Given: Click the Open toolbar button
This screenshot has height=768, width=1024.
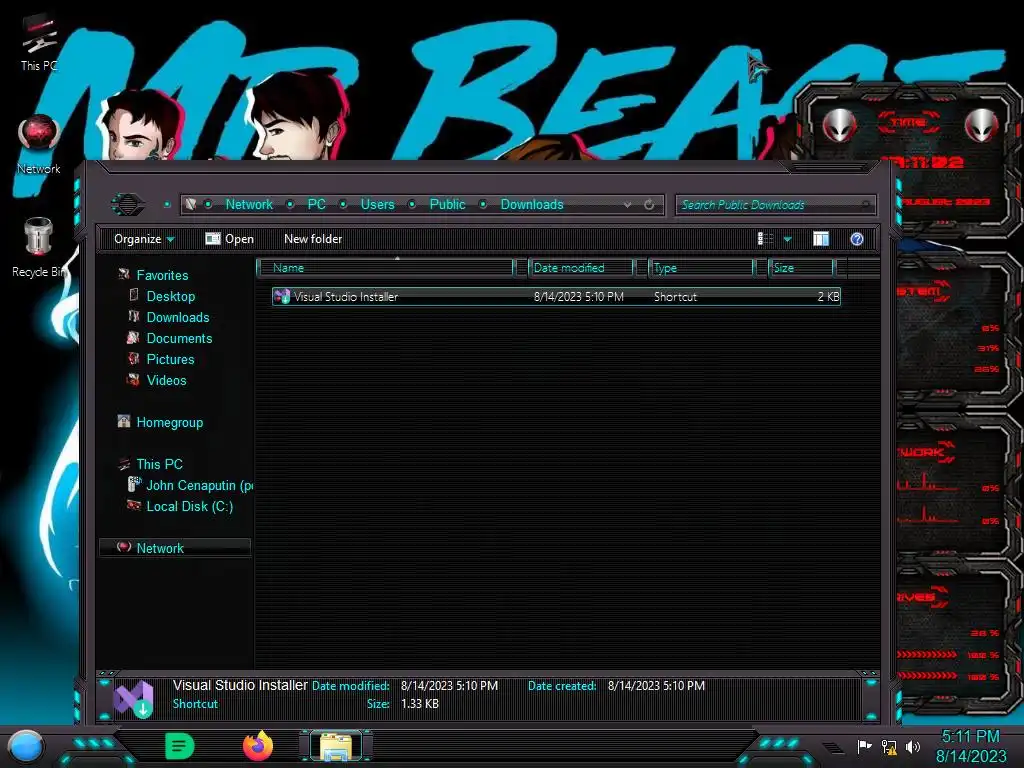Looking at the screenshot, I should [229, 239].
